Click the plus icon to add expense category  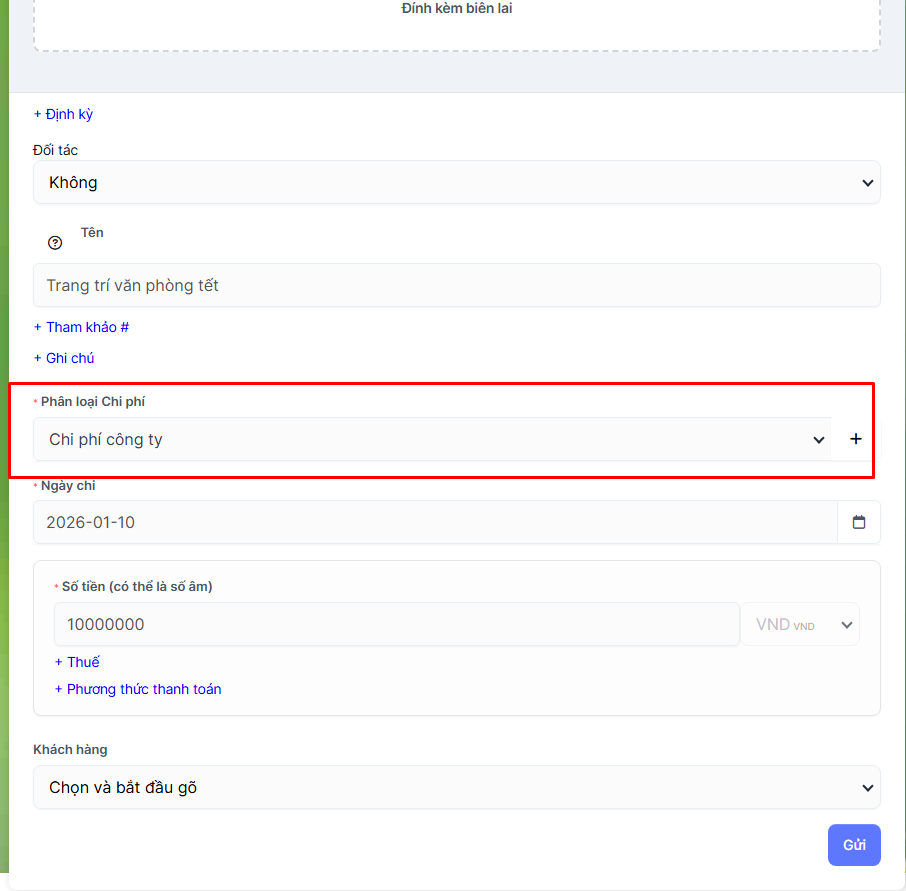[855, 439]
